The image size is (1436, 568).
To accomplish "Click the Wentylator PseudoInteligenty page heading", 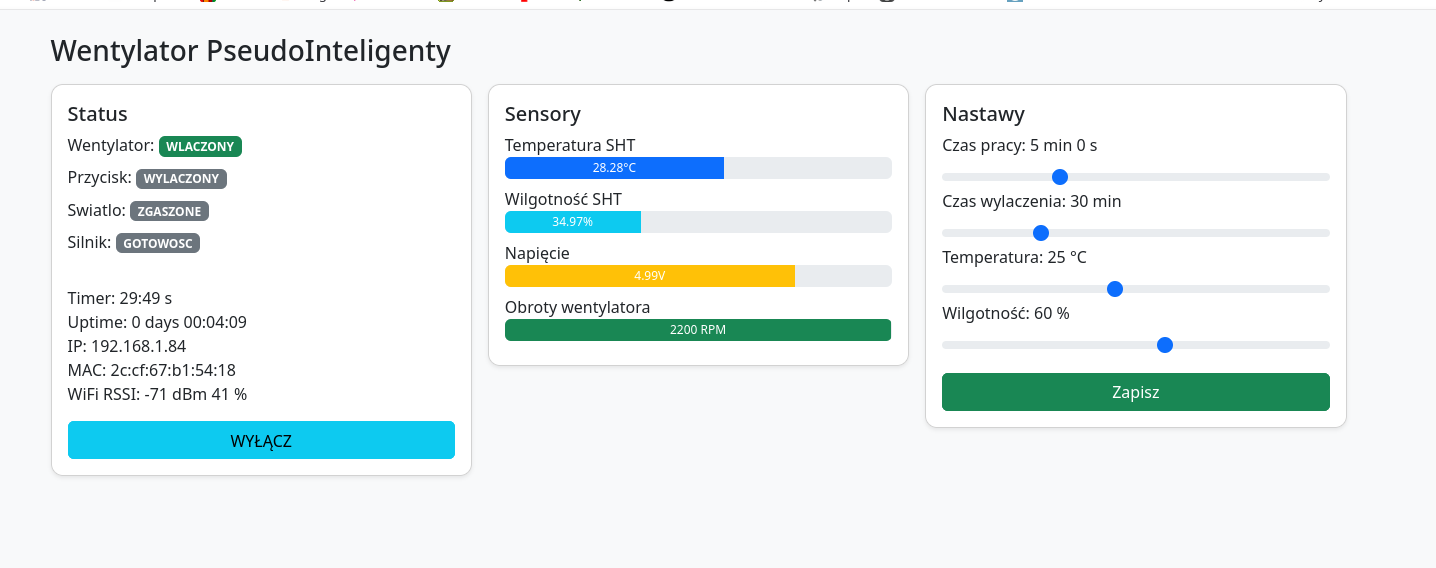I will click(250, 51).
